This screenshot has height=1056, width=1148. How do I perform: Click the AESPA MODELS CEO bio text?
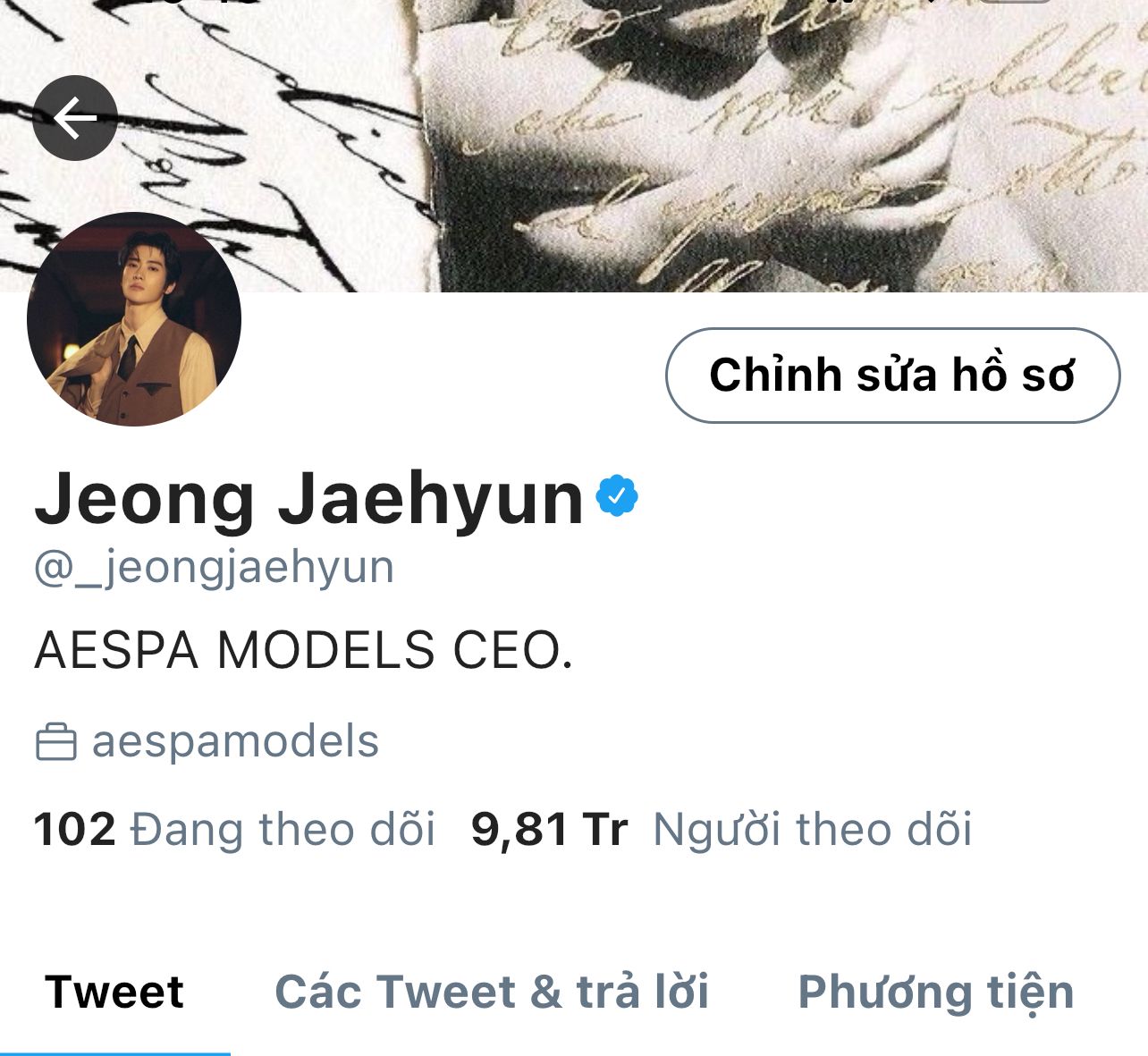[304, 650]
